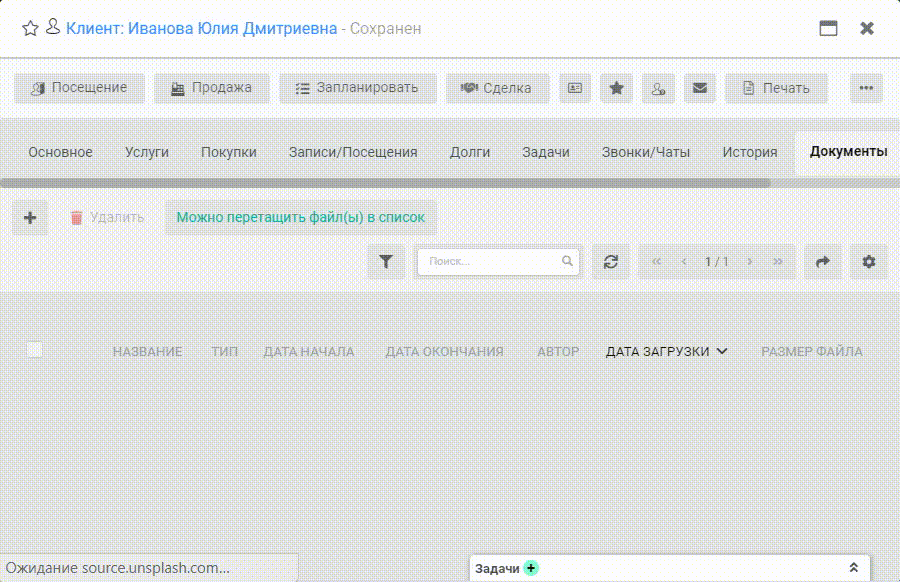Screen dimensions: 900x582
Task: Go to last page double arrow
Action: tap(777, 262)
